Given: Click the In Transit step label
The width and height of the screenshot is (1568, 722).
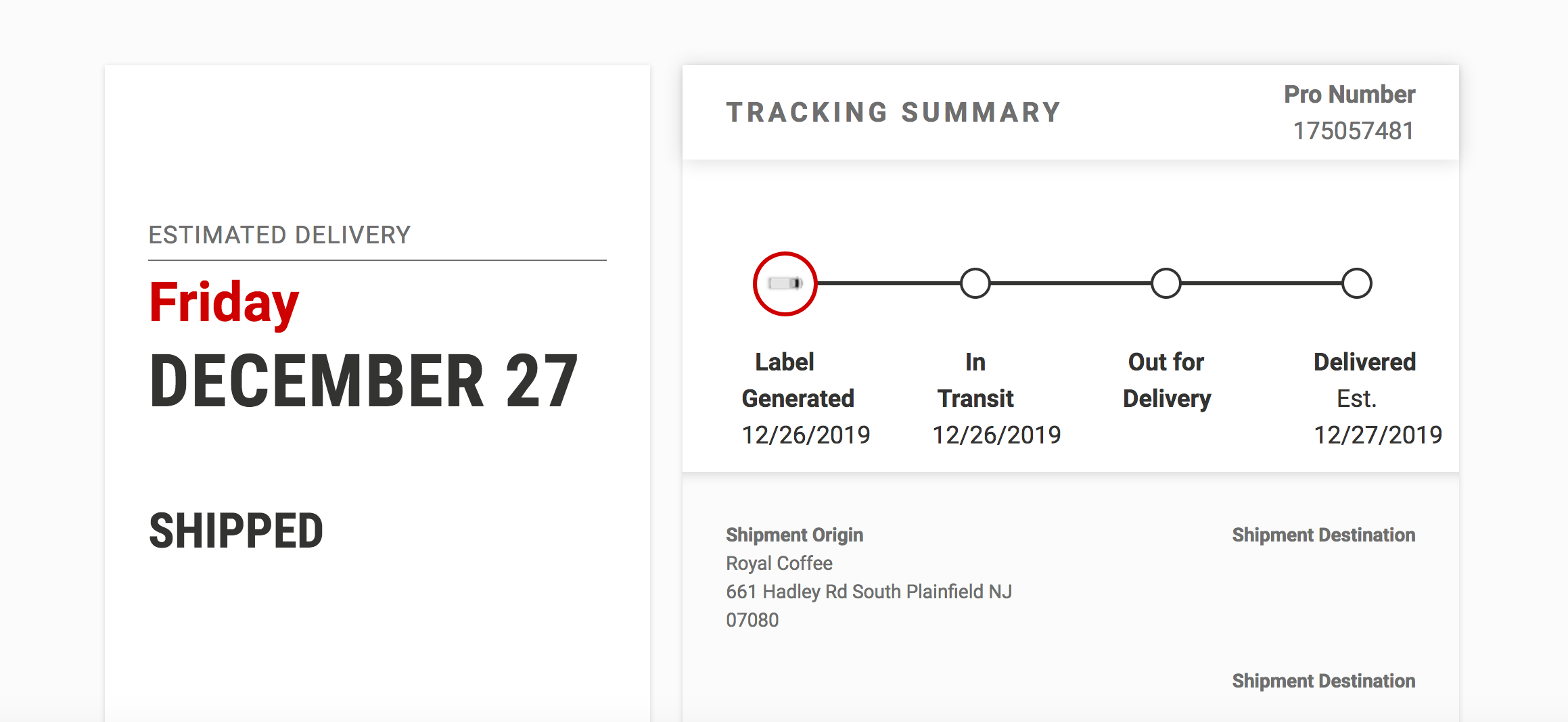Looking at the screenshot, I should [975, 380].
